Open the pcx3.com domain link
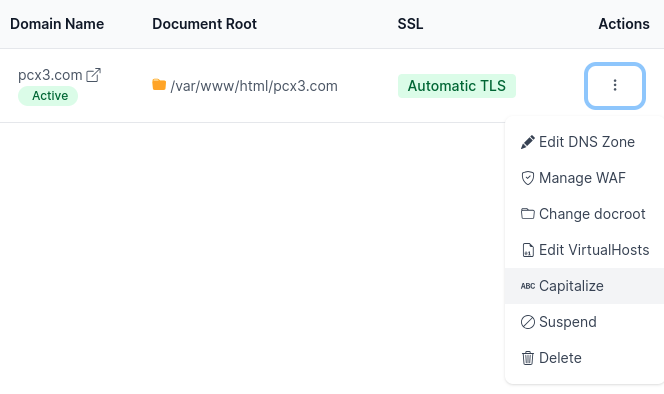 pos(50,75)
